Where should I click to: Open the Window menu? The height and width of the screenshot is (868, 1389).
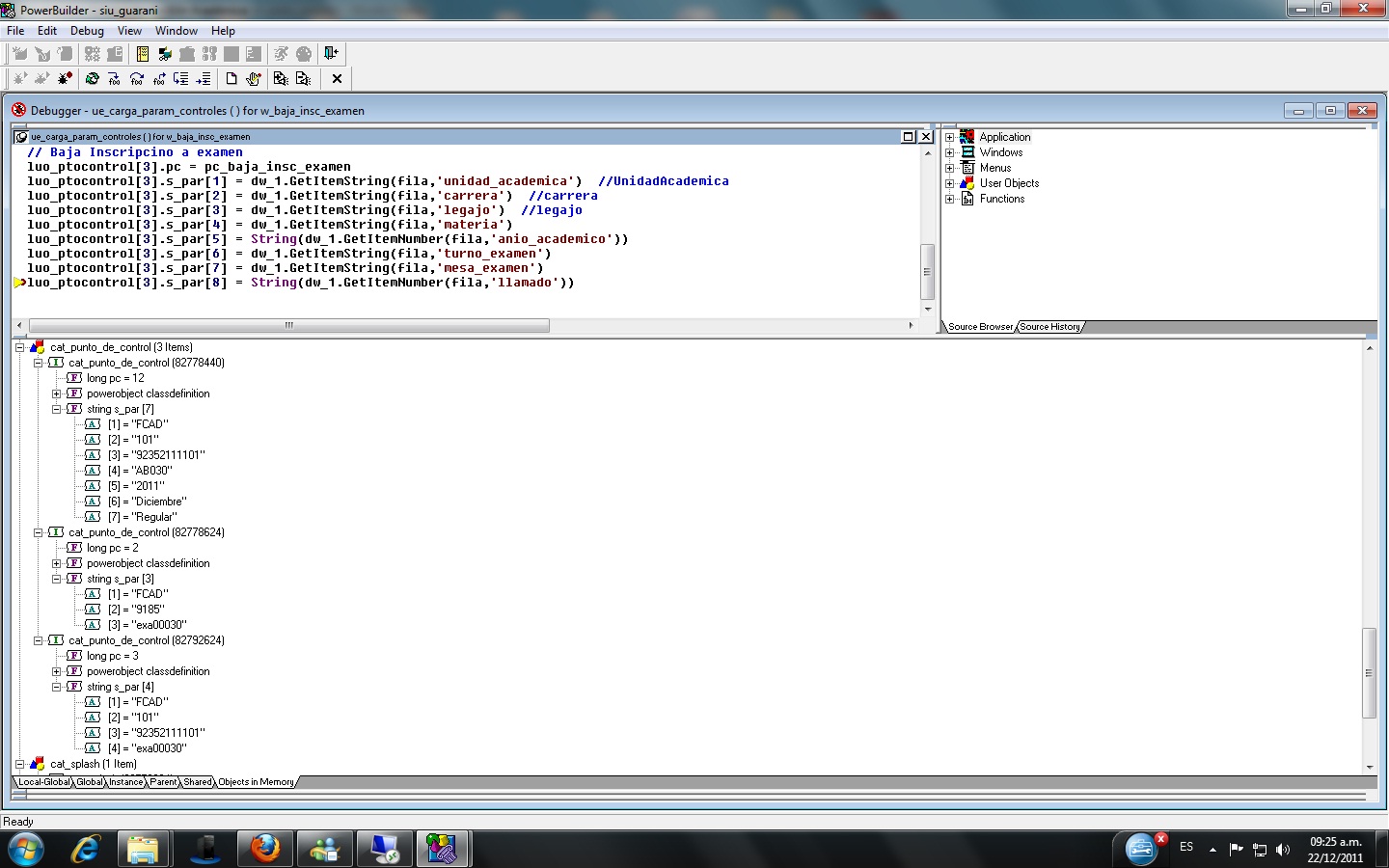[177, 31]
